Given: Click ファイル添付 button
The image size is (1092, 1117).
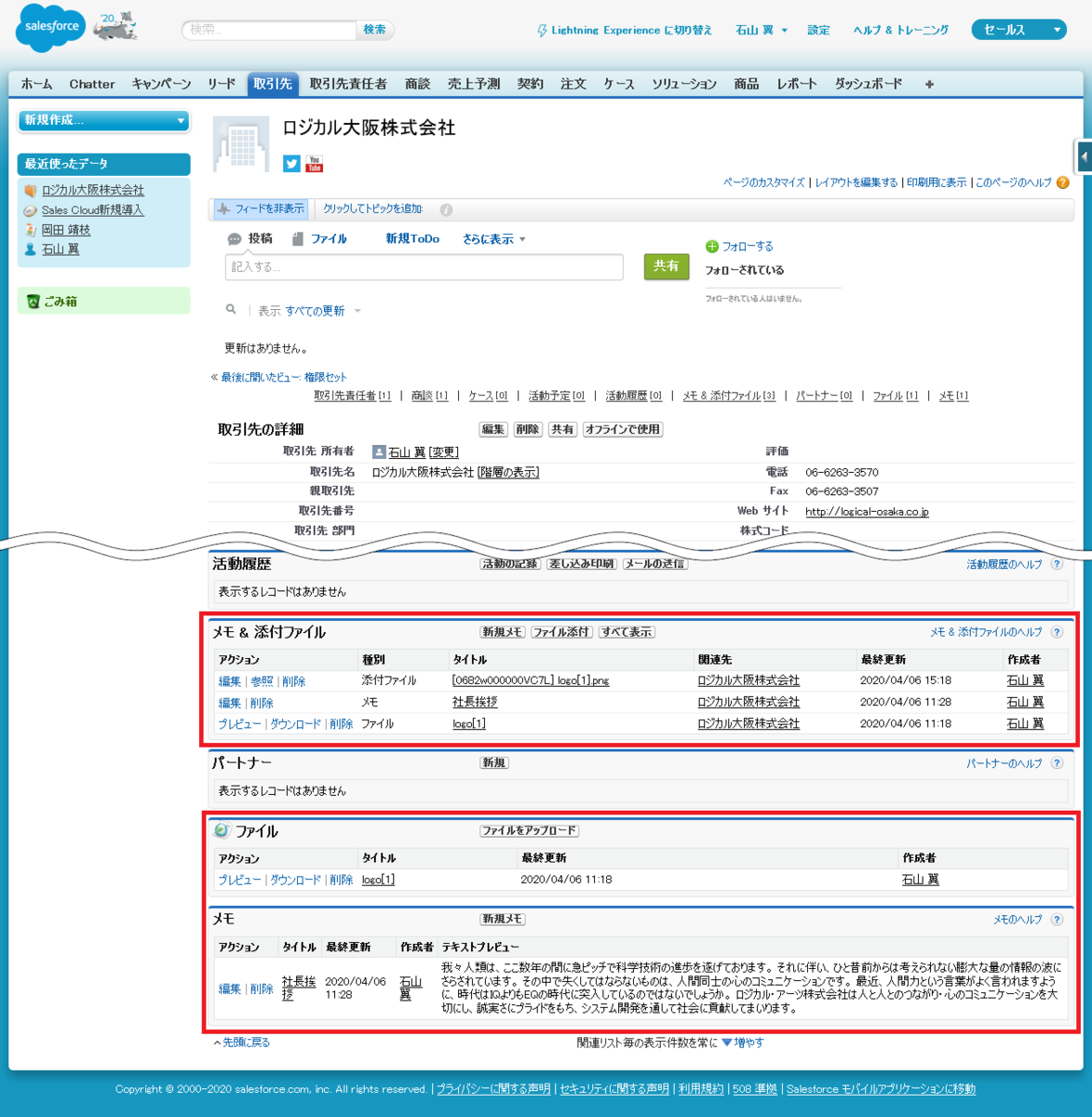Looking at the screenshot, I should point(562,632).
